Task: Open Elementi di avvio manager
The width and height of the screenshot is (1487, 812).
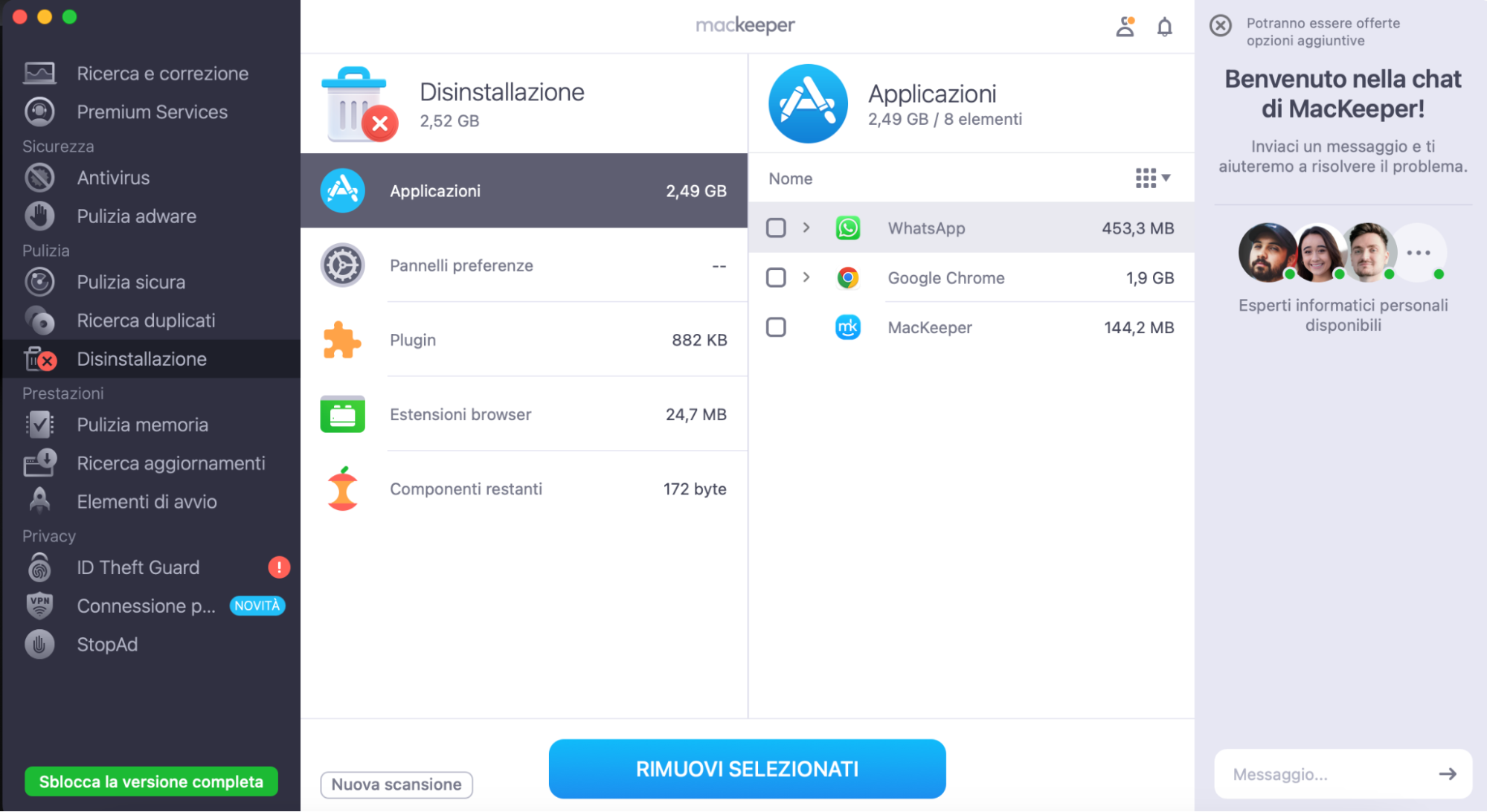Action: 147,501
